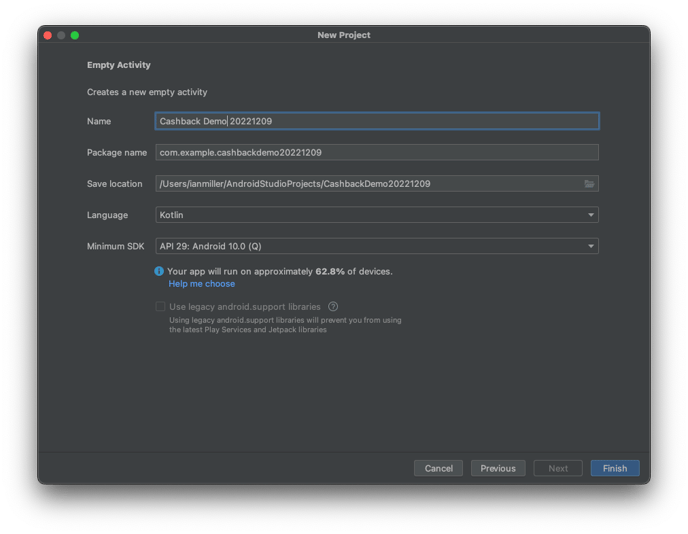Screen dimensions: 688x534
Task: Focus the Name text field
Action: [377, 121]
